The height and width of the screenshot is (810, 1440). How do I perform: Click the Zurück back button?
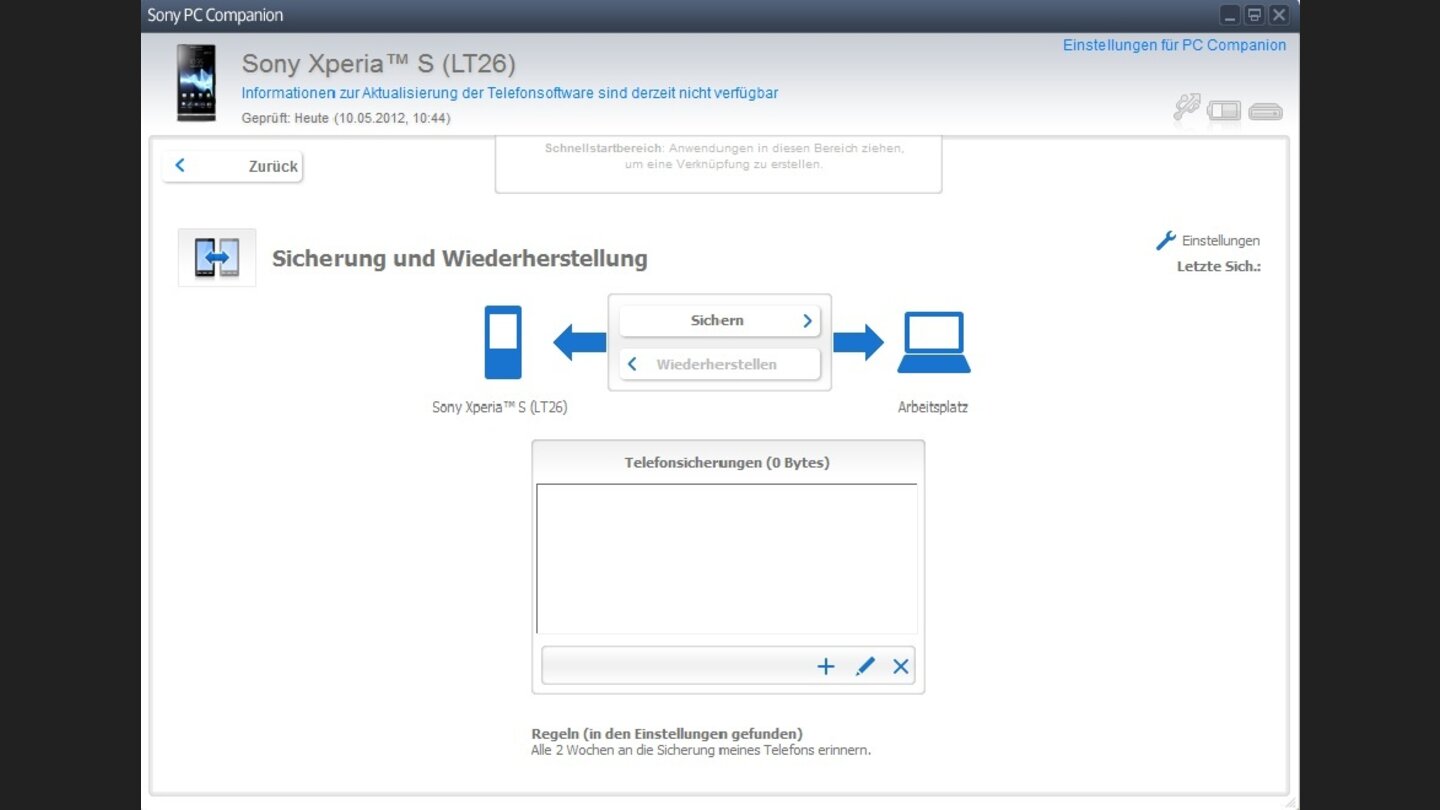coord(232,166)
